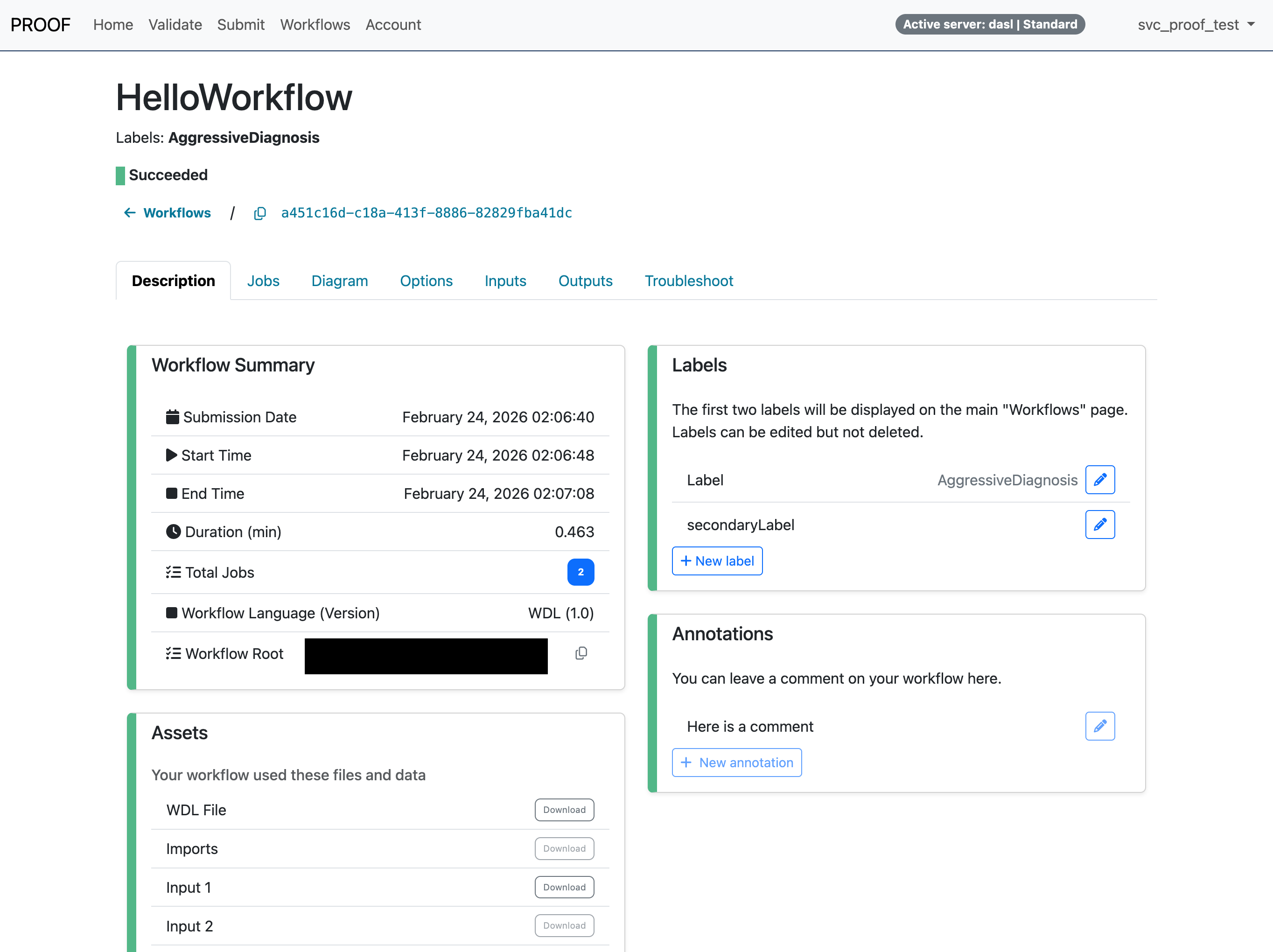This screenshot has width=1273, height=952.
Task: Switch to the Jobs tab
Action: 263,281
